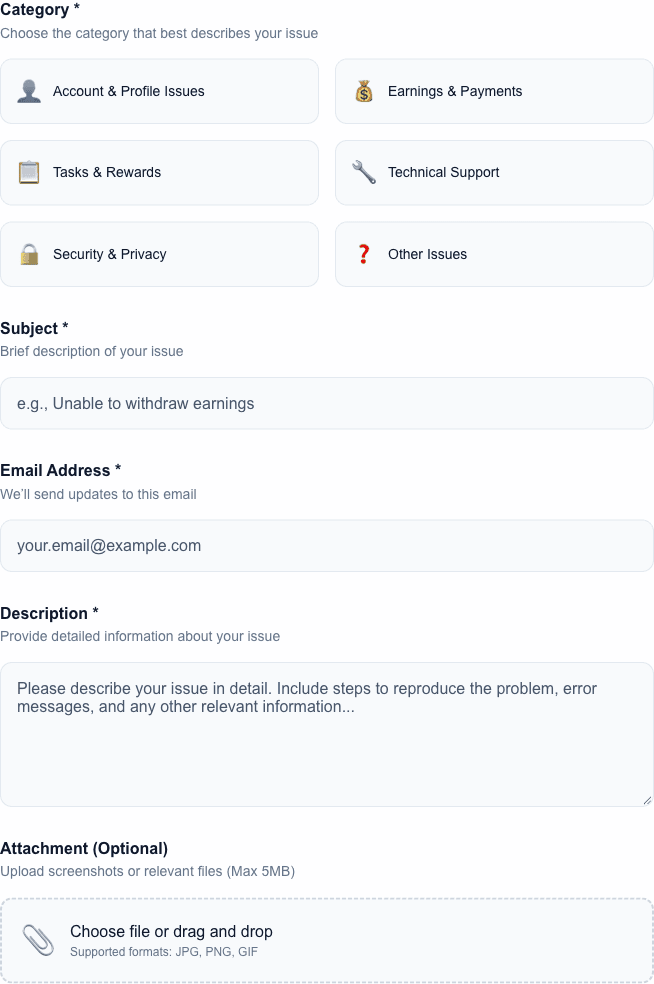Click the 'Description *' label

50,613
